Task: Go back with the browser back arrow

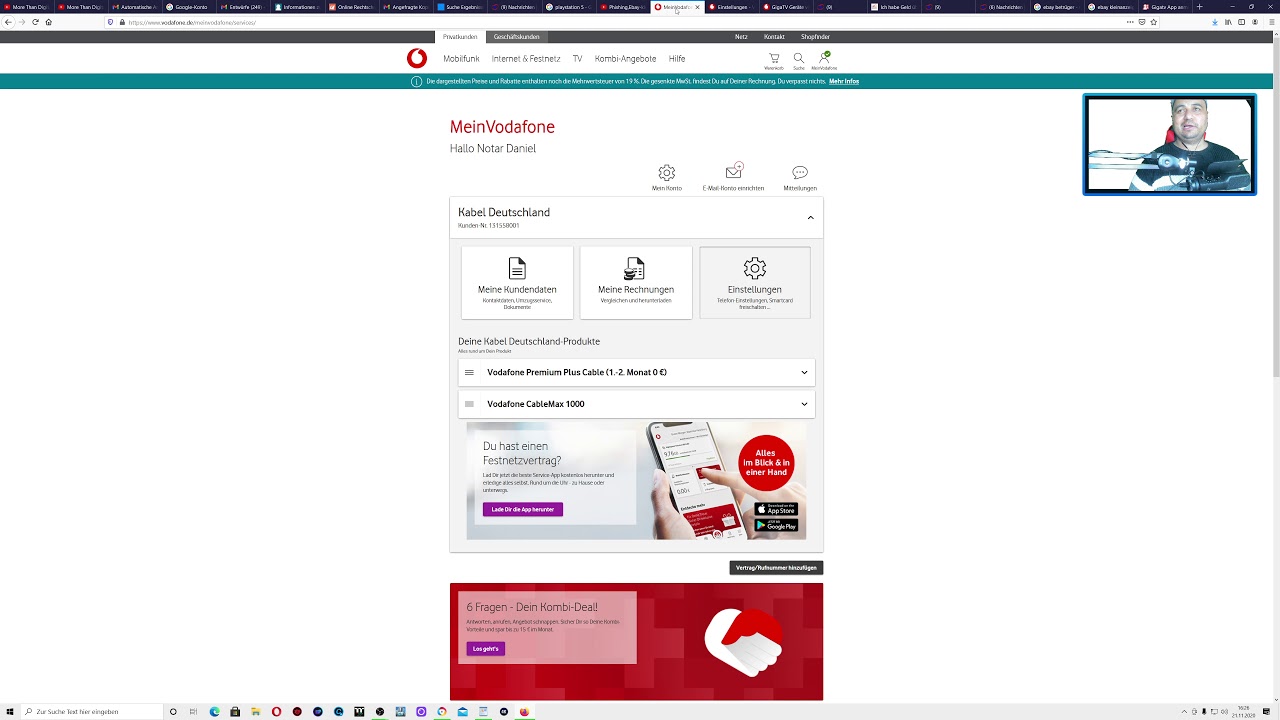Action: click(8, 22)
